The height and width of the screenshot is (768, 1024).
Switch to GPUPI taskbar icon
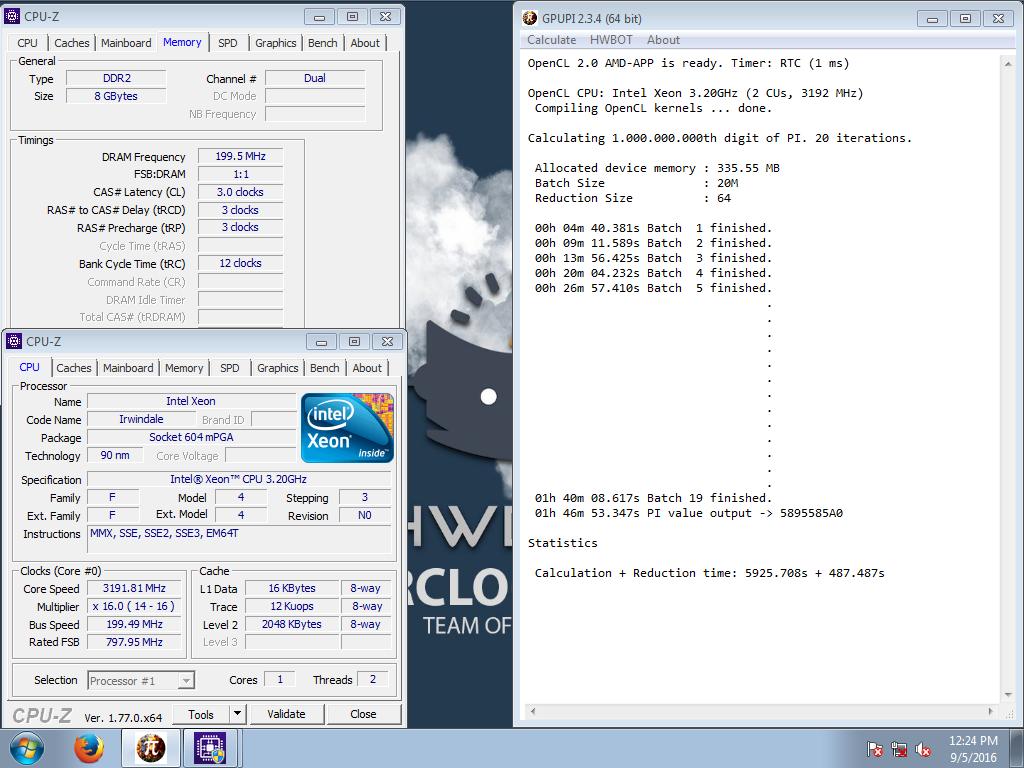click(150, 748)
